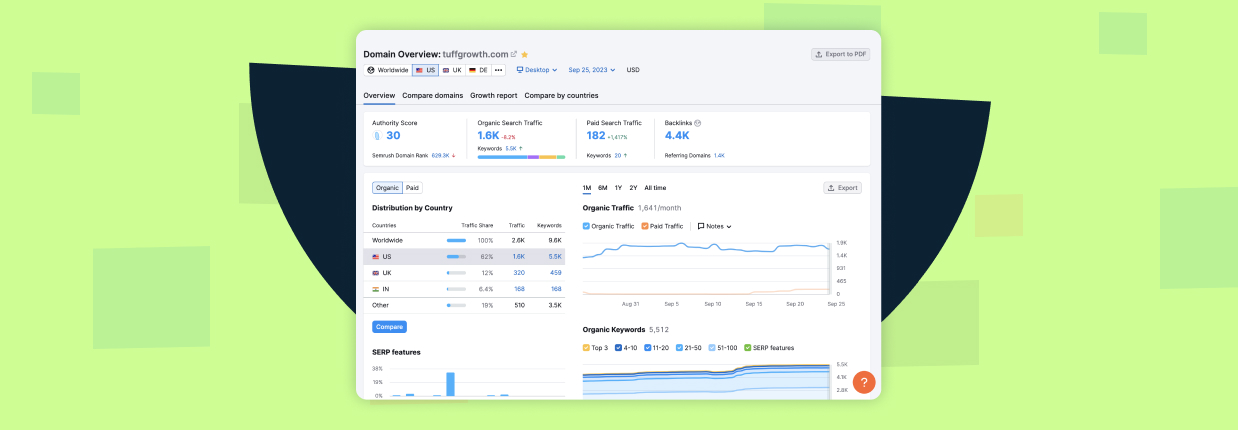Open tuffgrowth.com external link icon
Screen dimensions: 1238x430
coord(514,54)
